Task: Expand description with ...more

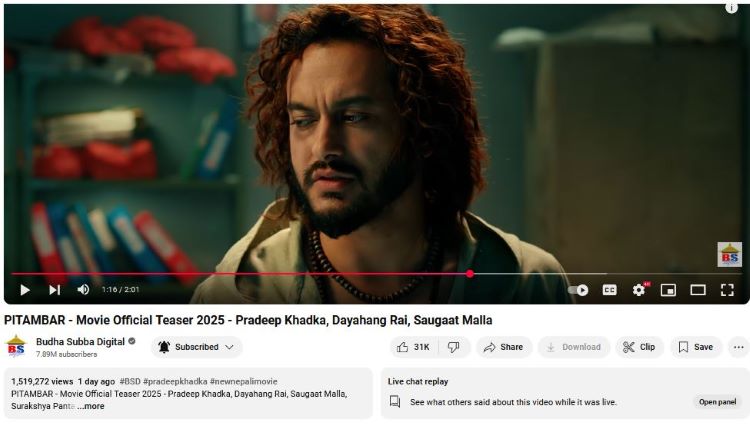Action: 91,406
